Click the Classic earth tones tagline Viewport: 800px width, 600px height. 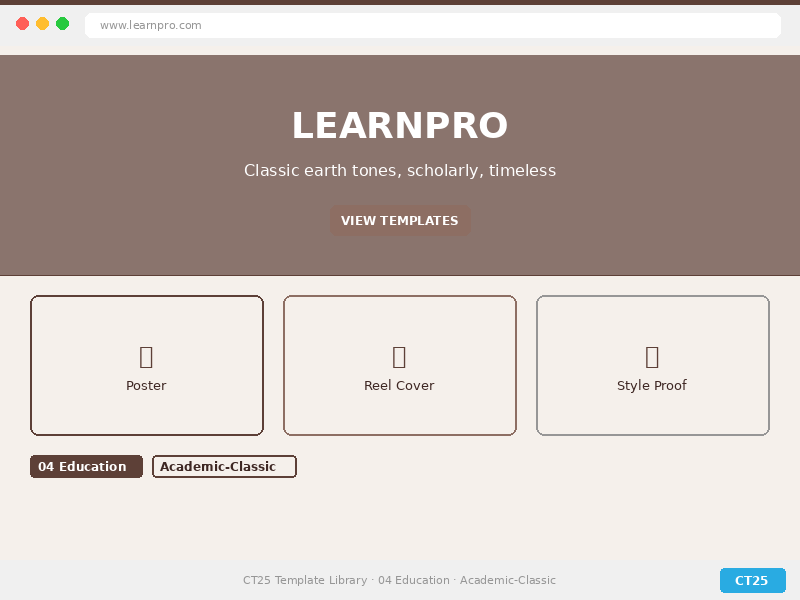point(400,171)
